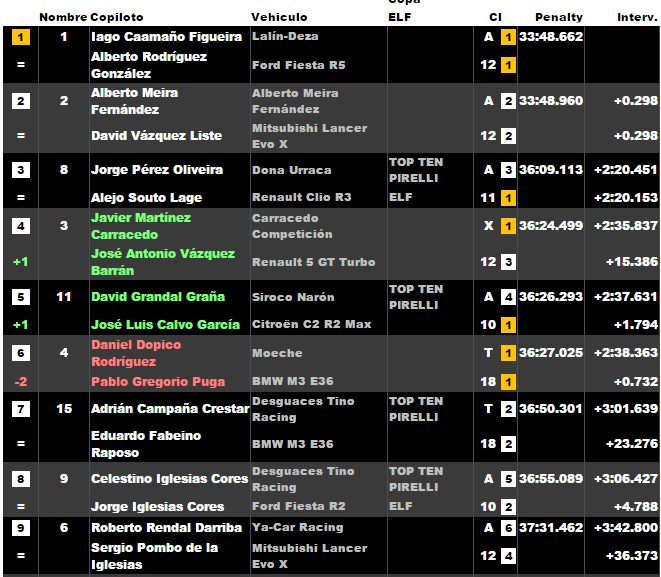Click the Interv. column header
Image resolution: width=661 pixels, height=577 pixels.
637,17
